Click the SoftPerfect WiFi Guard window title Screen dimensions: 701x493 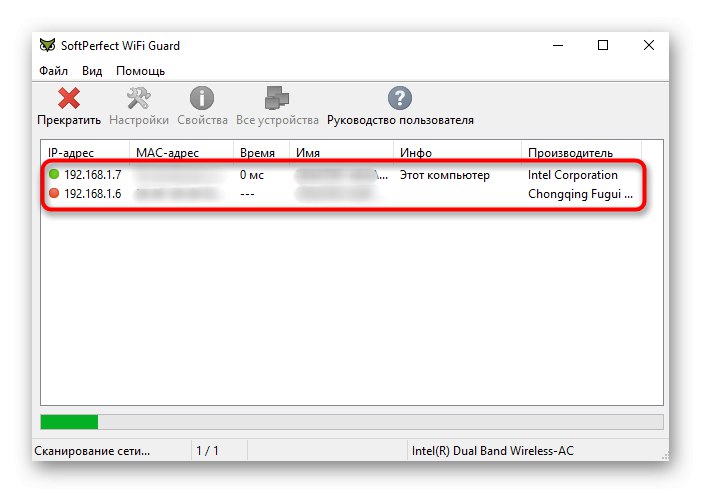[x=120, y=46]
